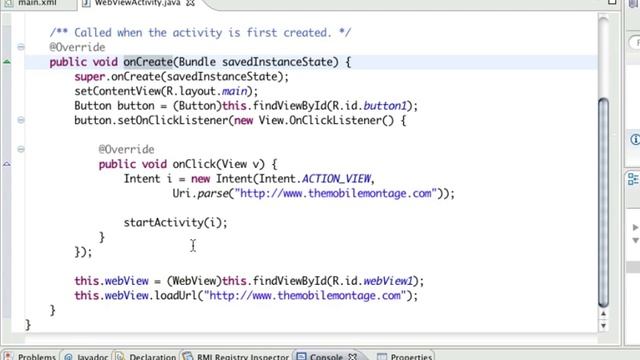The image size is (640, 360).
Task: Click the editor vertical scrollbar thumb
Action: [603, 202]
